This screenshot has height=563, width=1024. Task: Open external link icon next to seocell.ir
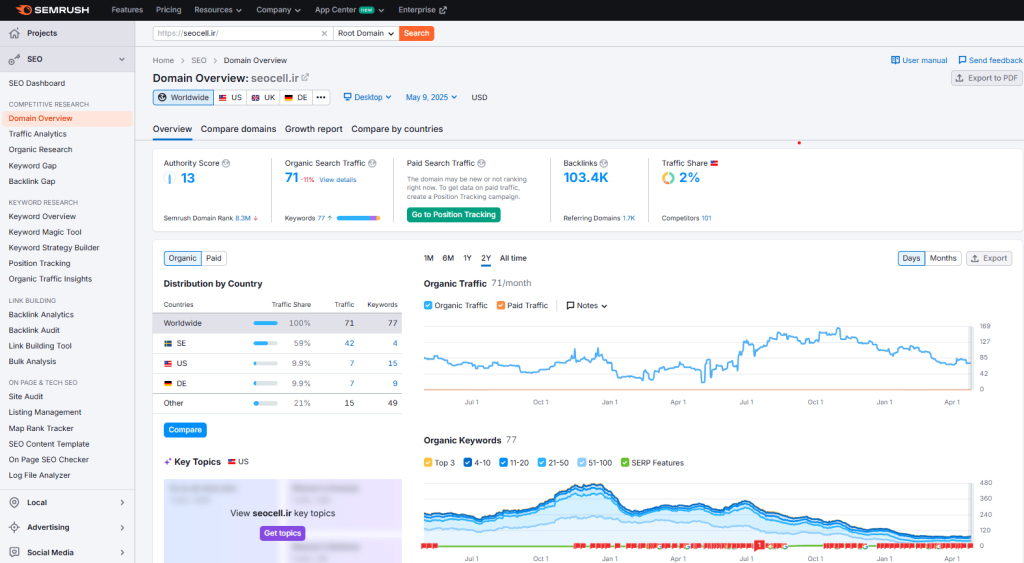tap(305, 78)
